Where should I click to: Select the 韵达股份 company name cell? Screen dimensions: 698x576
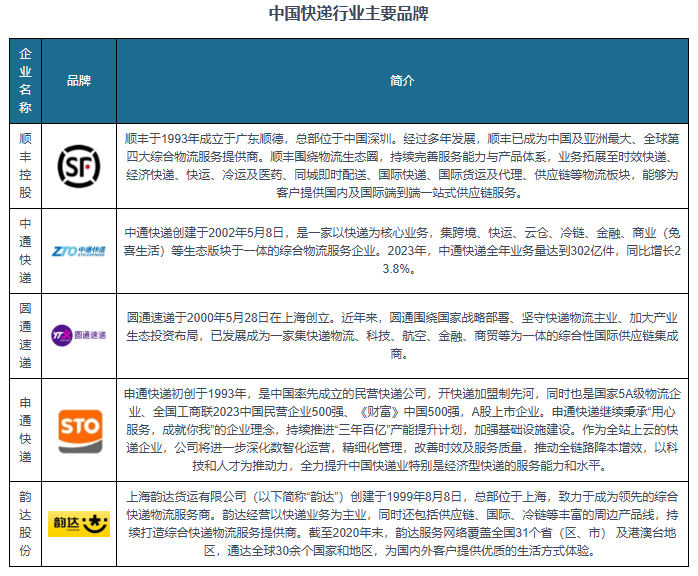pyautogui.click(x=25, y=523)
